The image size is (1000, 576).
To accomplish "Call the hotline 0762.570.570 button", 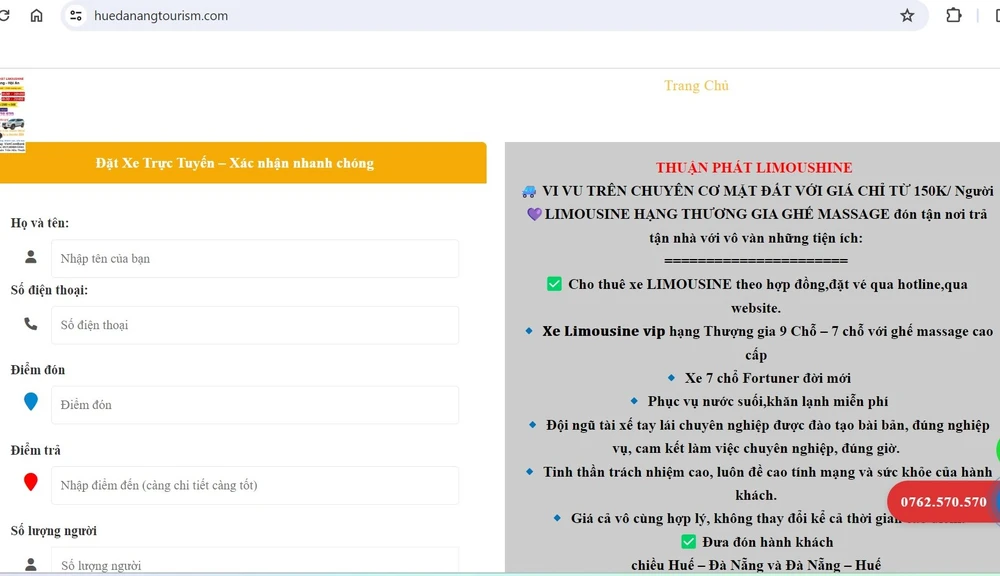I will 943,502.
